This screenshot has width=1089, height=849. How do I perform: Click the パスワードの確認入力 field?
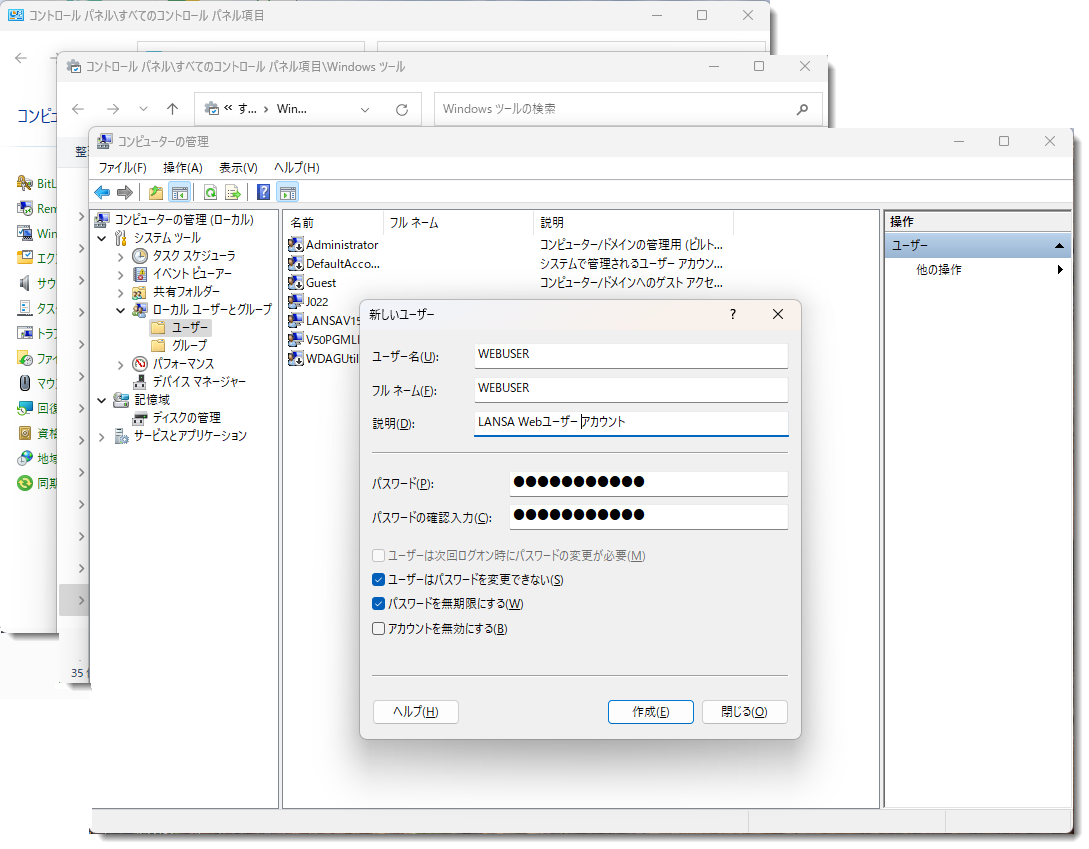coord(649,516)
